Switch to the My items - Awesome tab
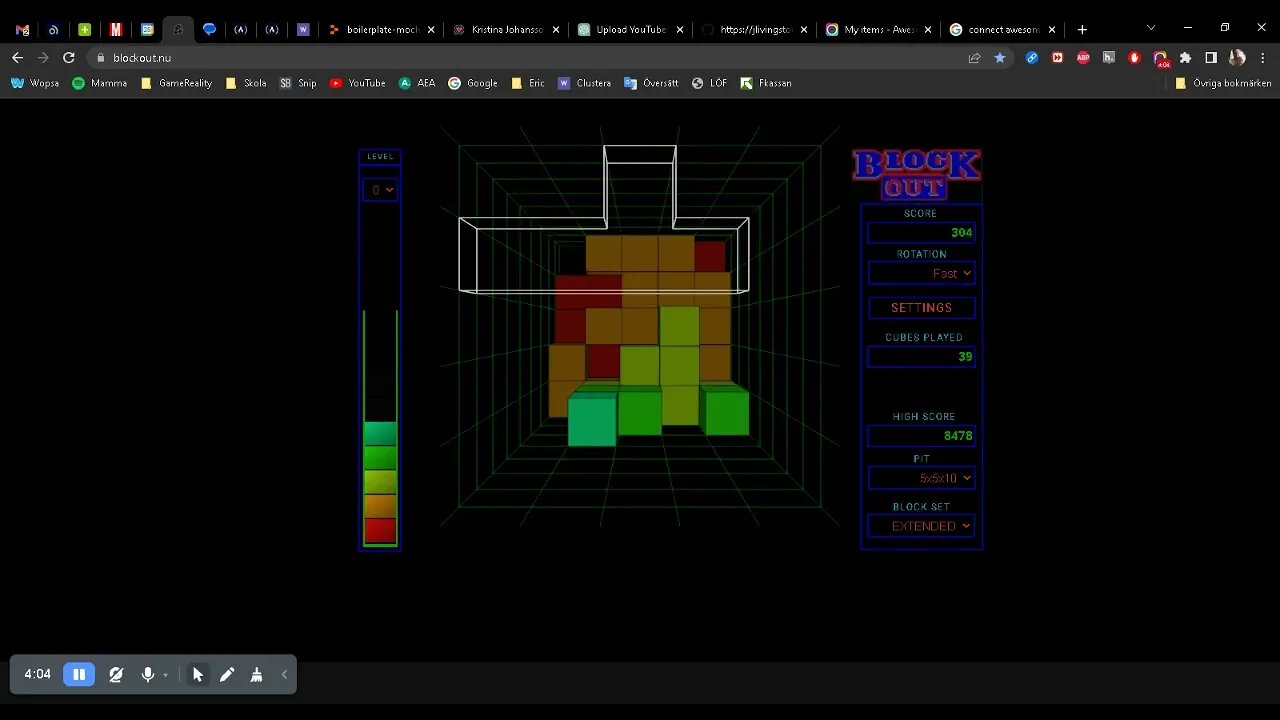 878,29
